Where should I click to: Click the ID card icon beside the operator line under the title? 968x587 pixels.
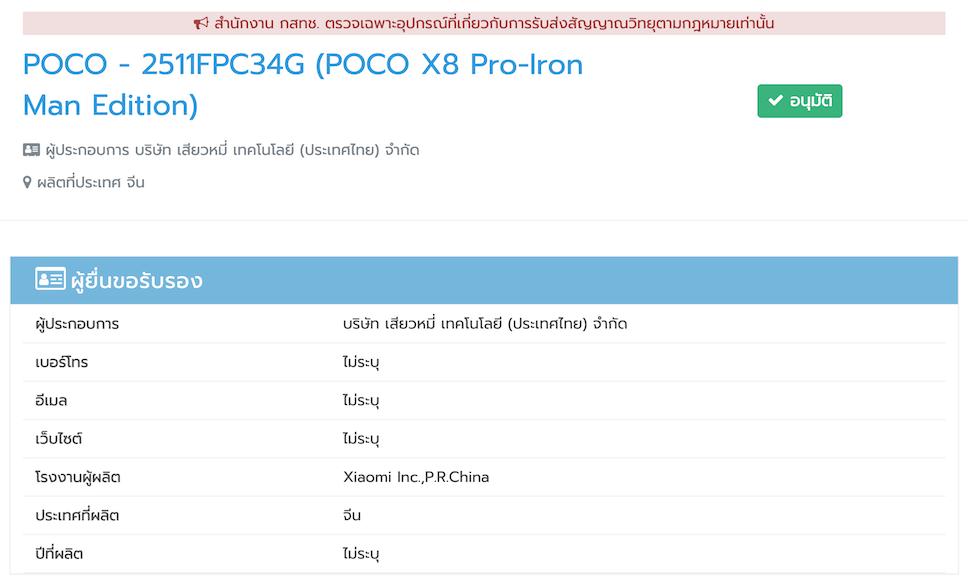click(x=31, y=150)
